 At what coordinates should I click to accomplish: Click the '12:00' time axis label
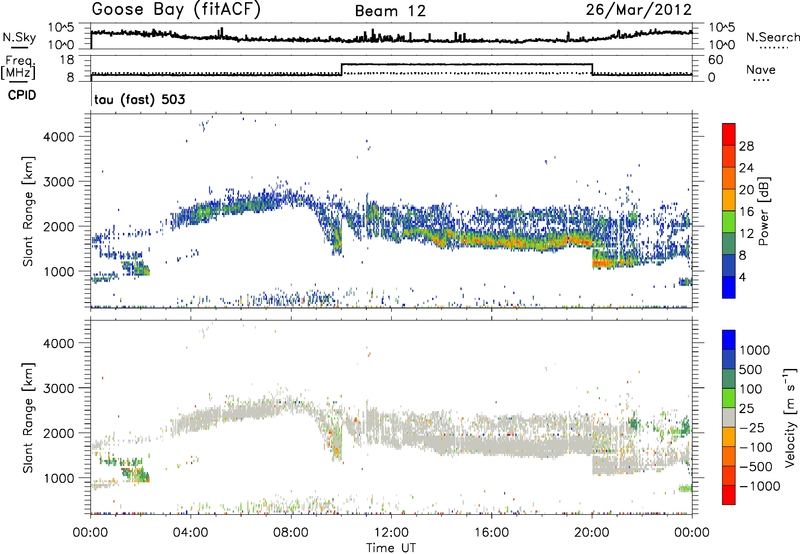(391, 533)
